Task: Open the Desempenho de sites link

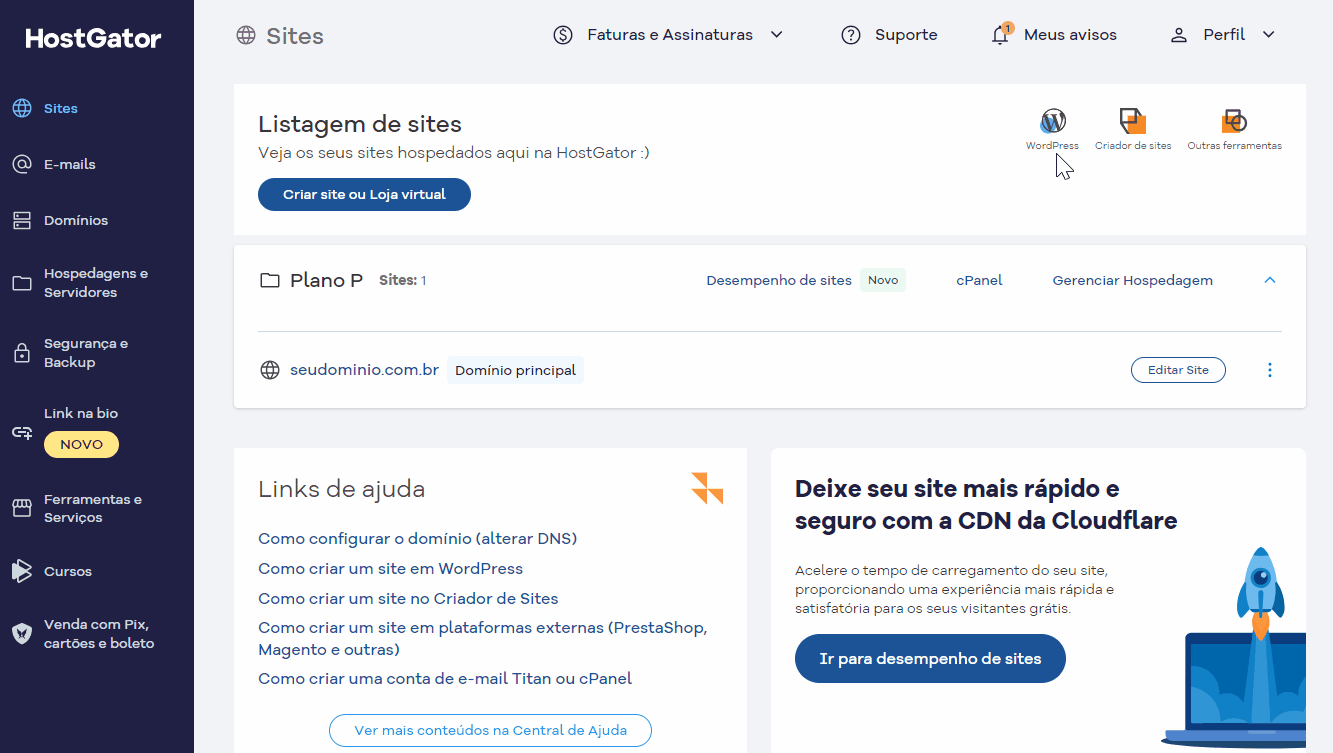Action: point(779,280)
